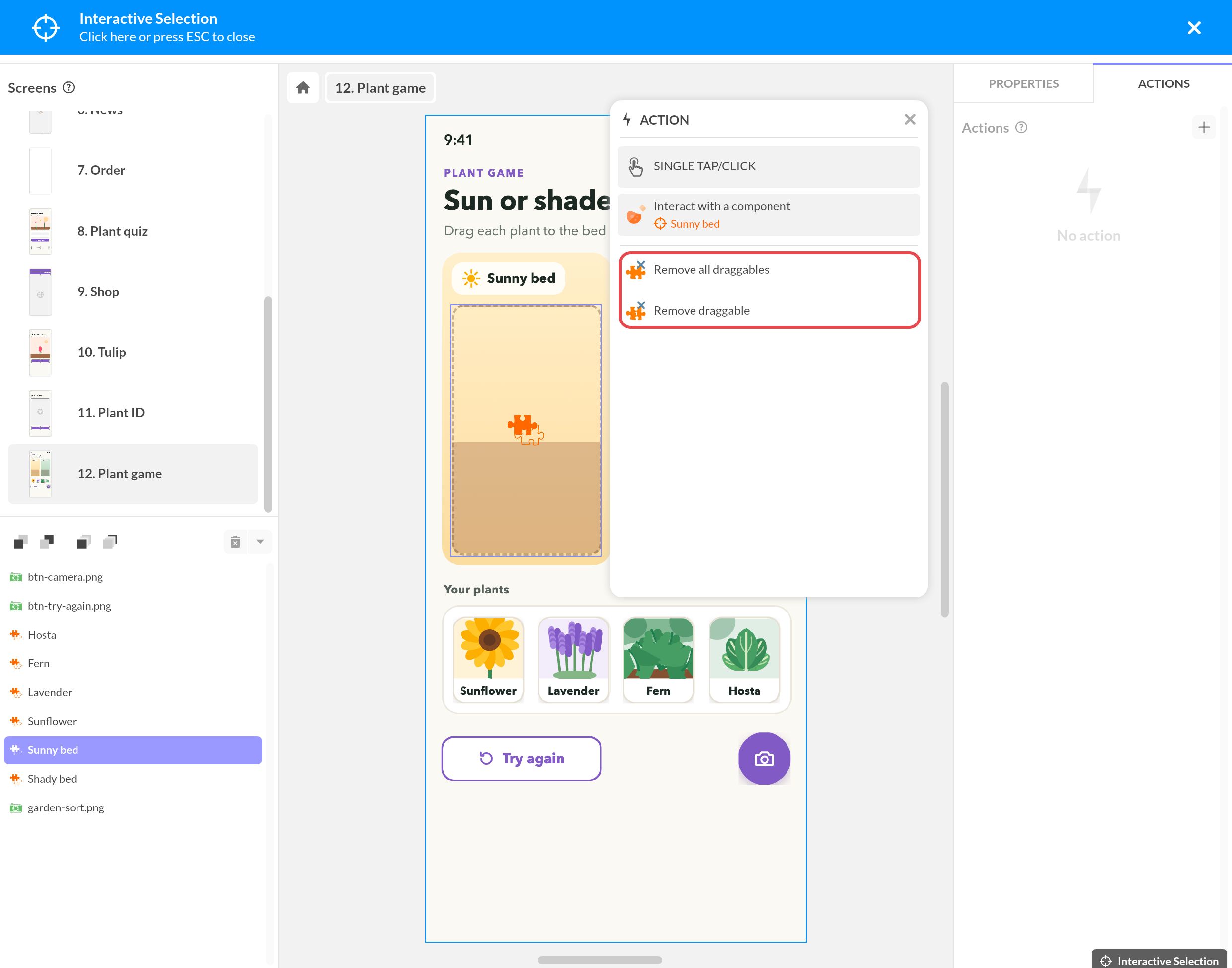
Task: Select the Hosta layer
Action: coord(133,635)
